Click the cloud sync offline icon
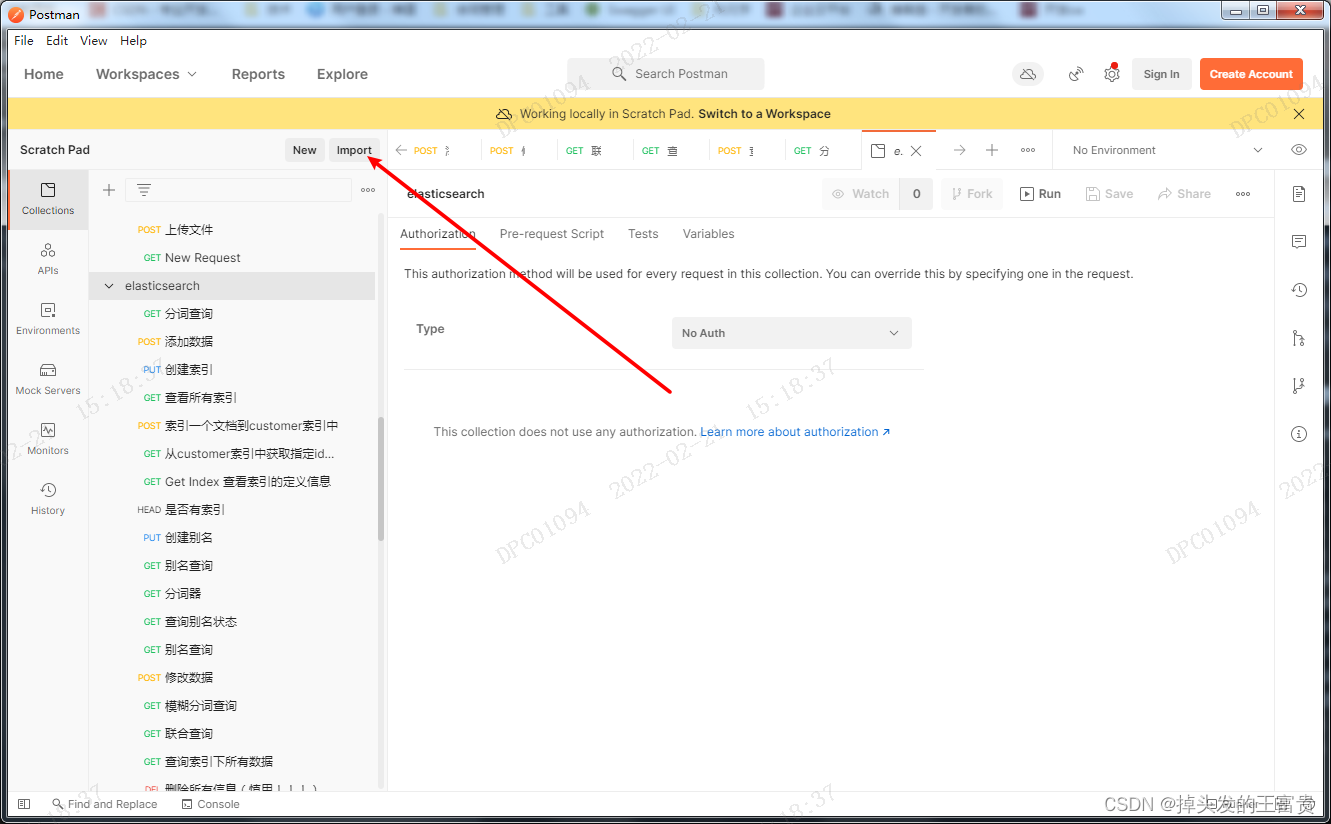Image resolution: width=1331 pixels, height=824 pixels. coord(1027,74)
